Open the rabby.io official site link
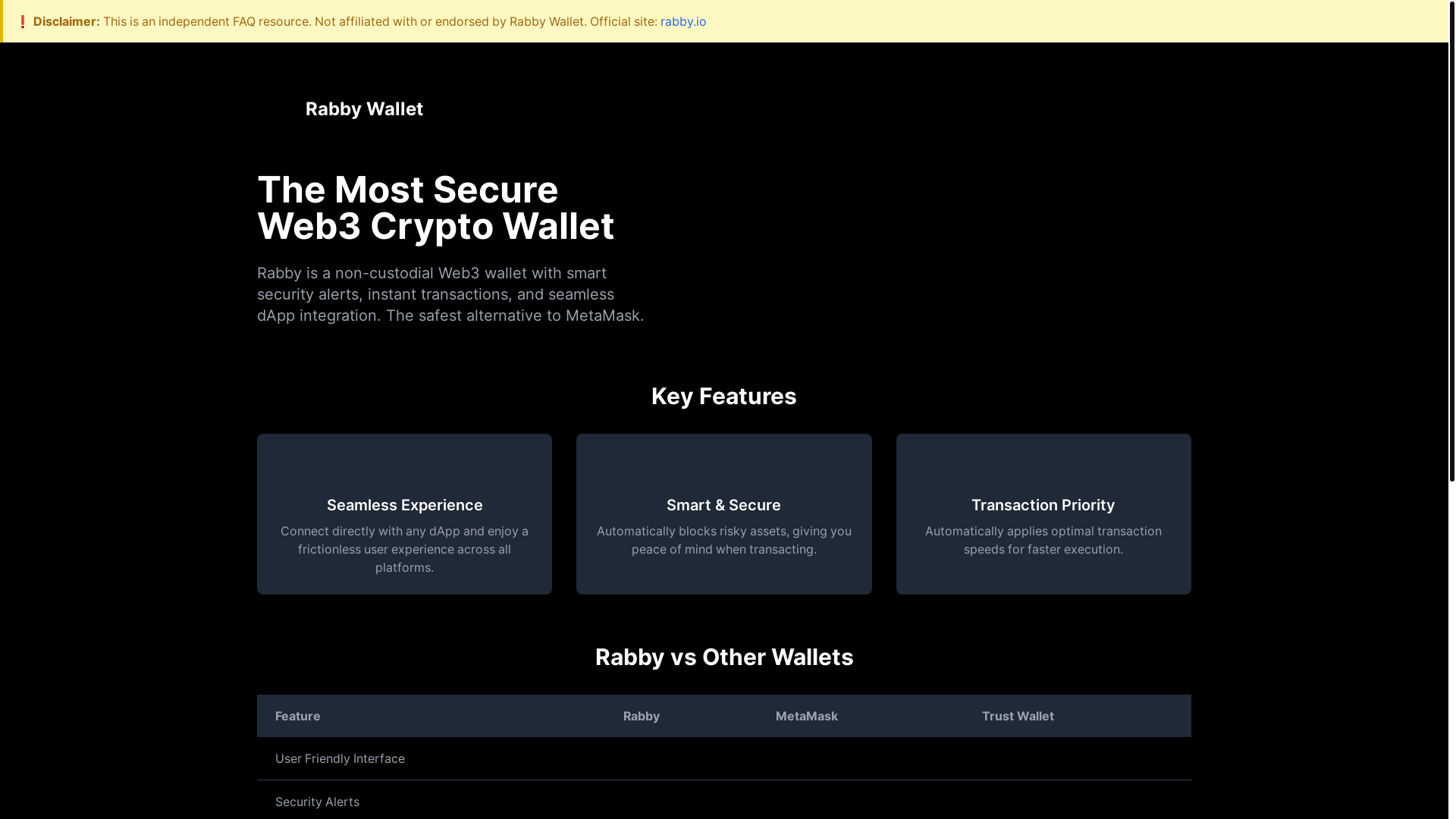 click(682, 21)
